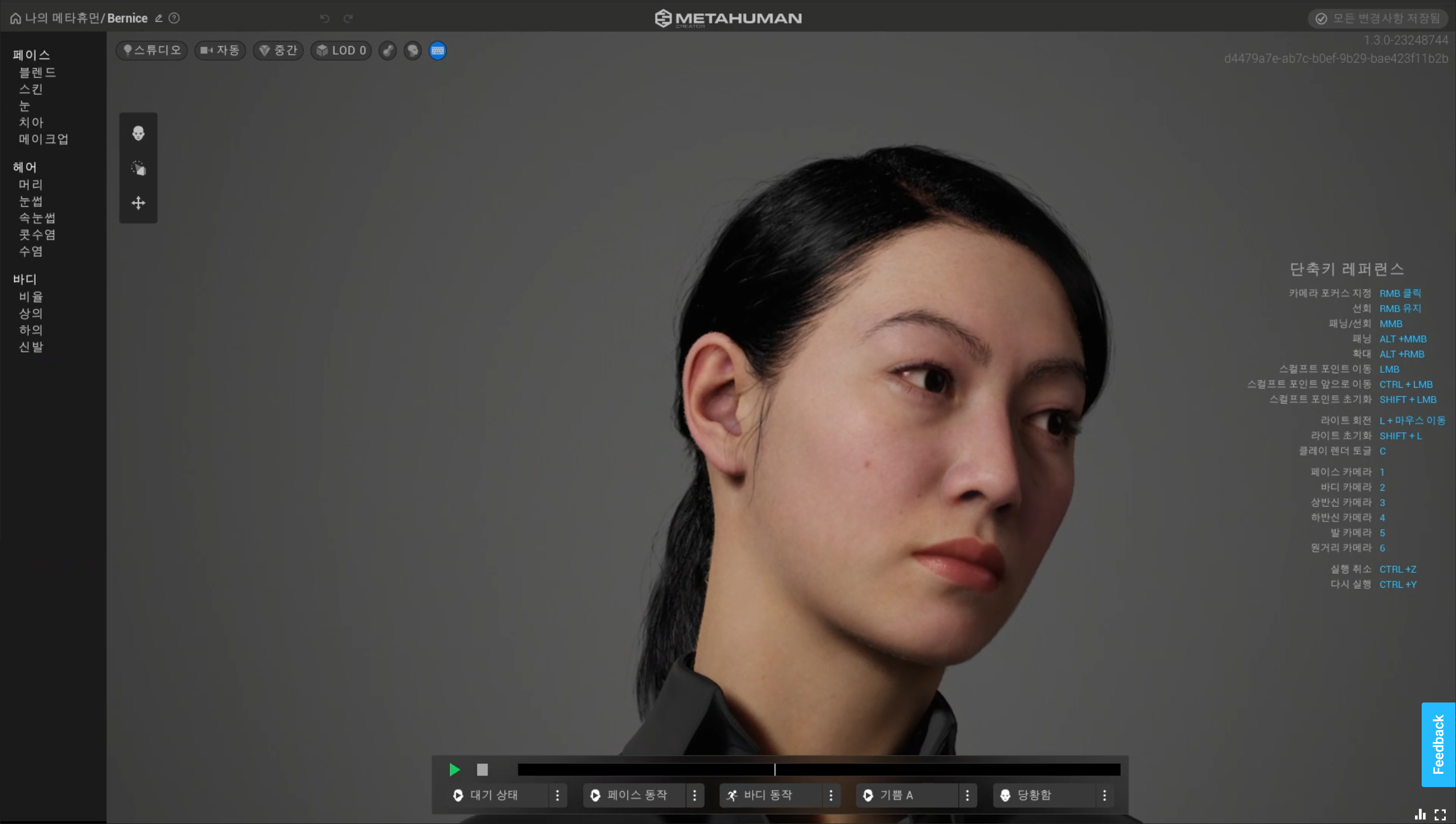
Task: Select 스킨 in face menu
Action: click(x=31, y=89)
